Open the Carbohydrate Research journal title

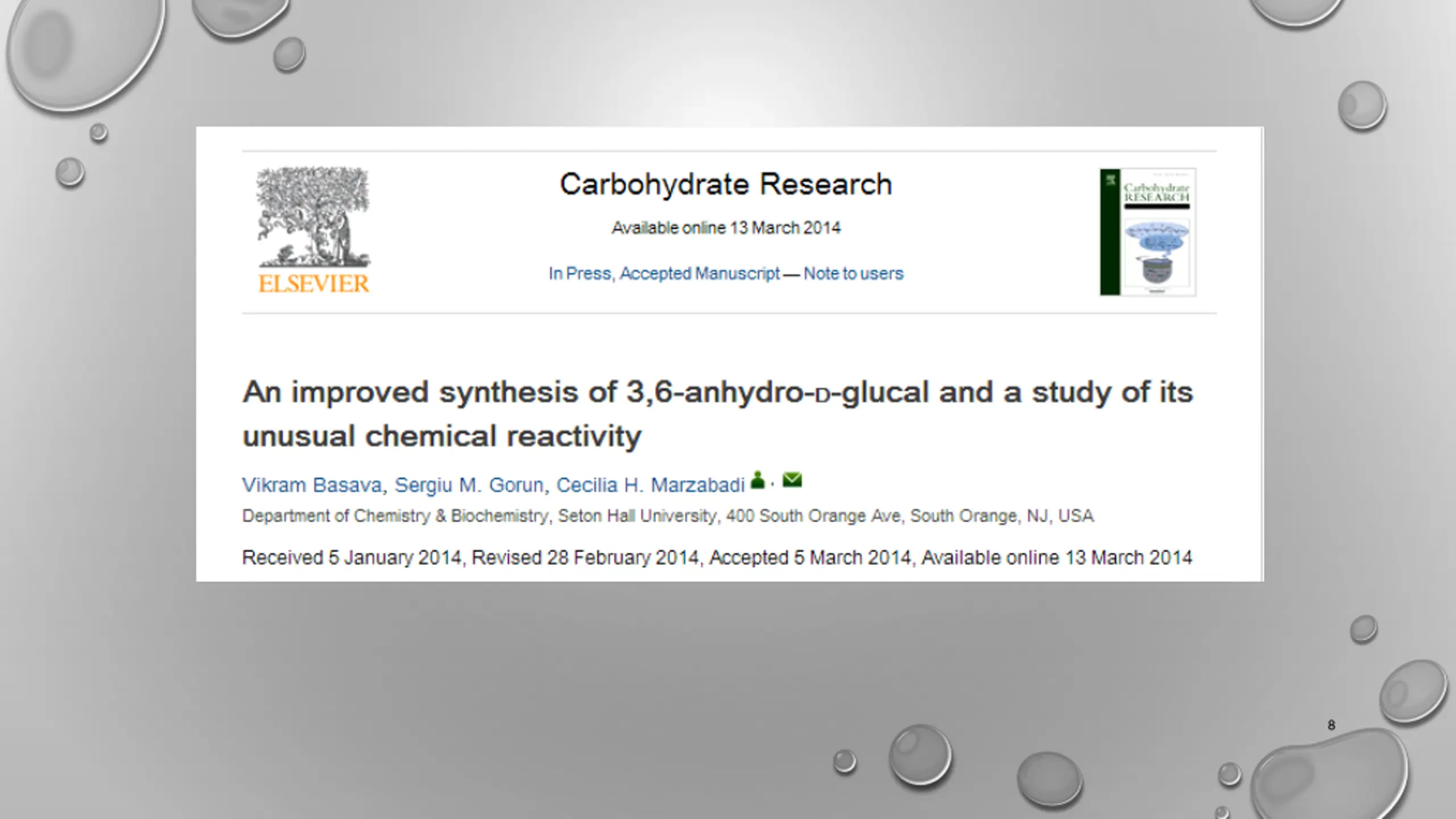coord(726,184)
